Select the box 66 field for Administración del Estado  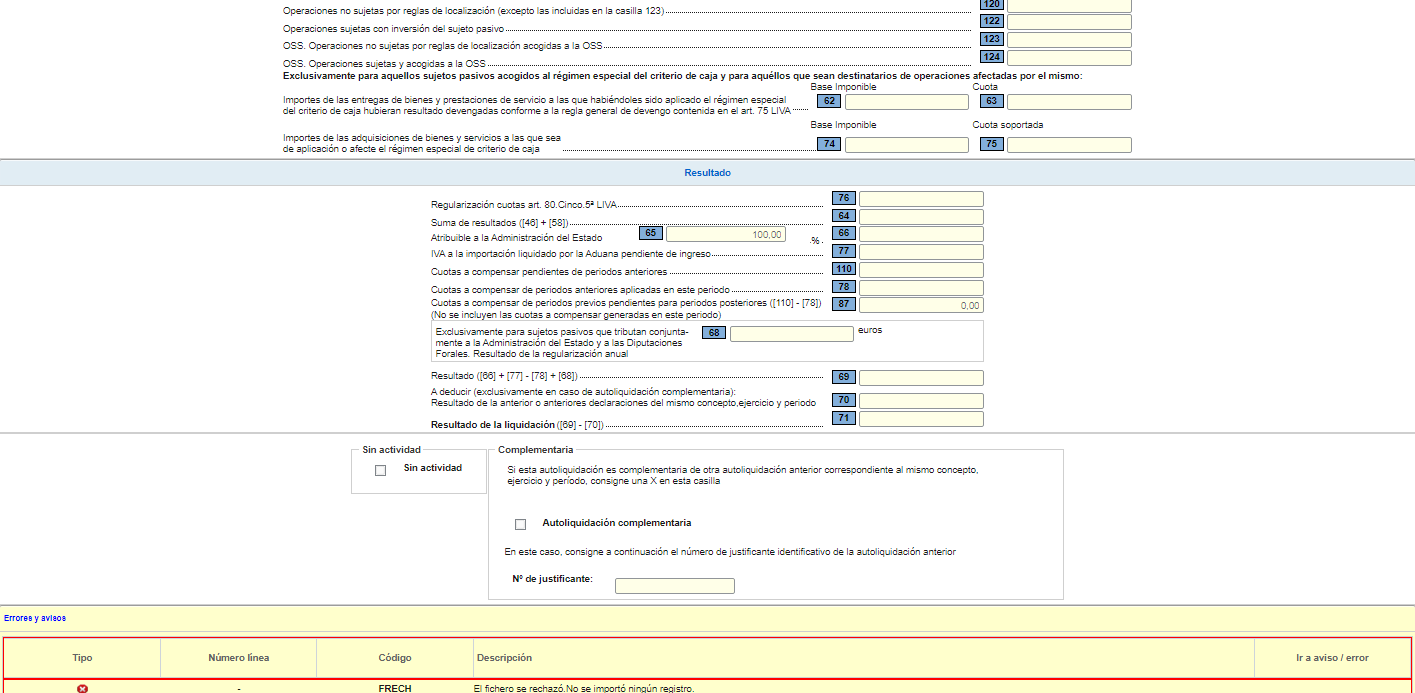tap(920, 234)
